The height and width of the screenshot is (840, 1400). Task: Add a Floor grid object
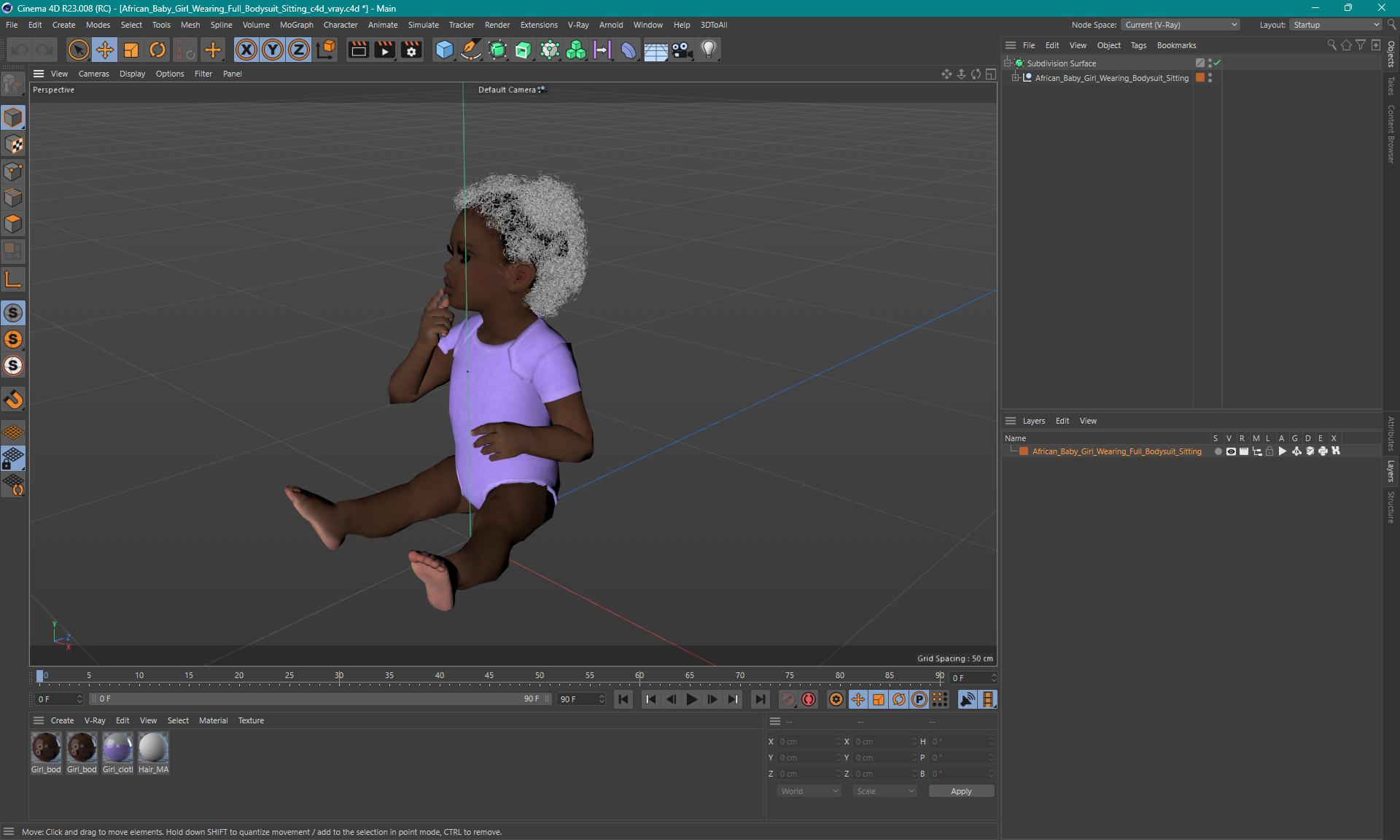[656, 50]
